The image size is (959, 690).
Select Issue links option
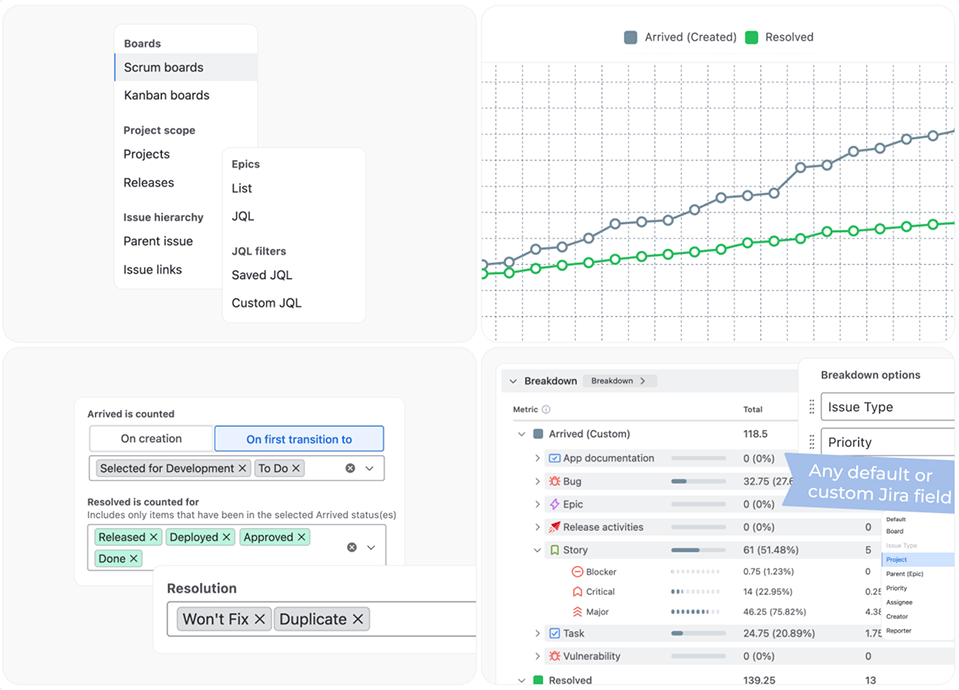(x=152, y=270)
